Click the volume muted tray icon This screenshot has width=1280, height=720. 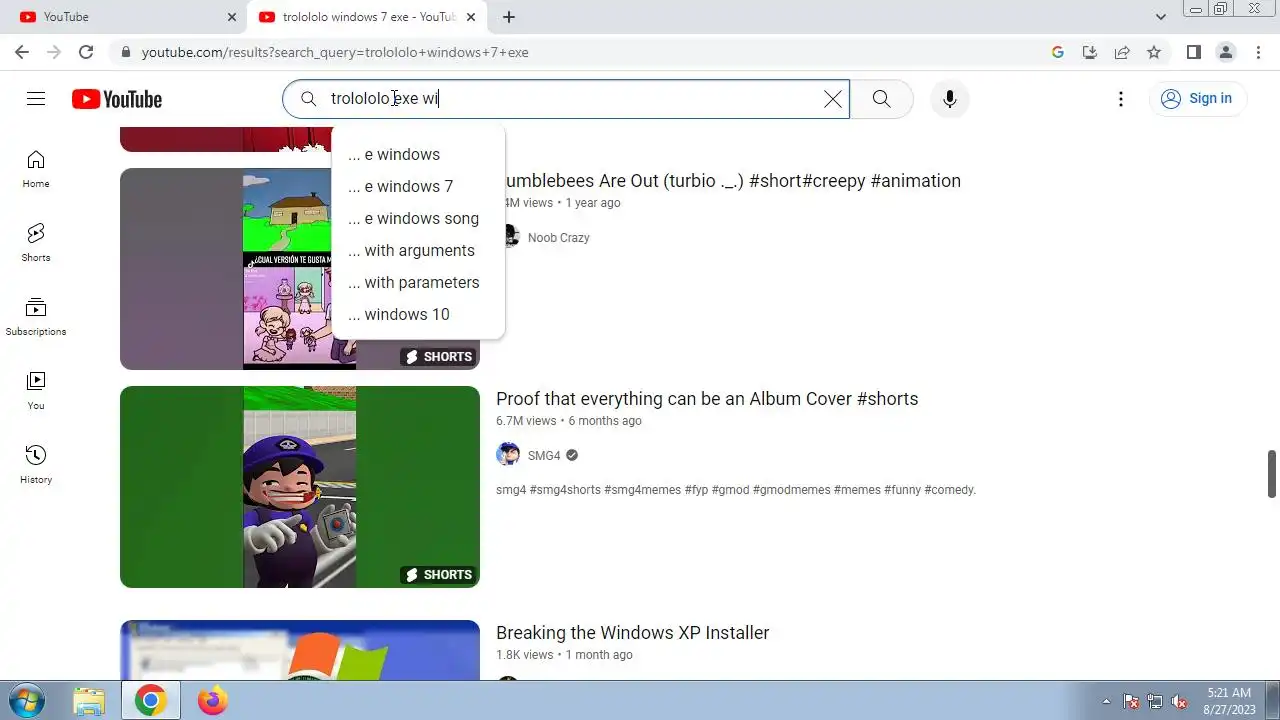(1179, 701)
